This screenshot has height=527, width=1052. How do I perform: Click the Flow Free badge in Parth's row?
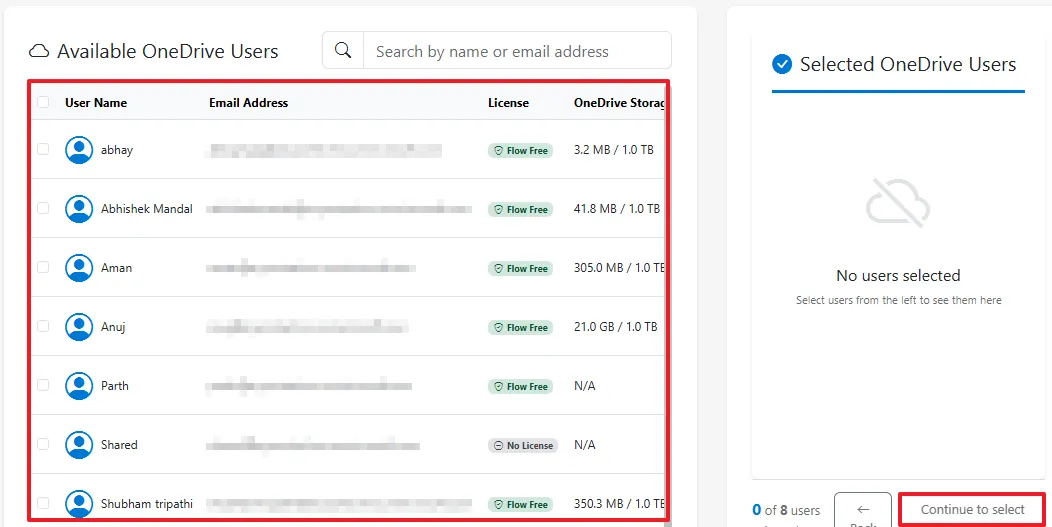(521, 387)
